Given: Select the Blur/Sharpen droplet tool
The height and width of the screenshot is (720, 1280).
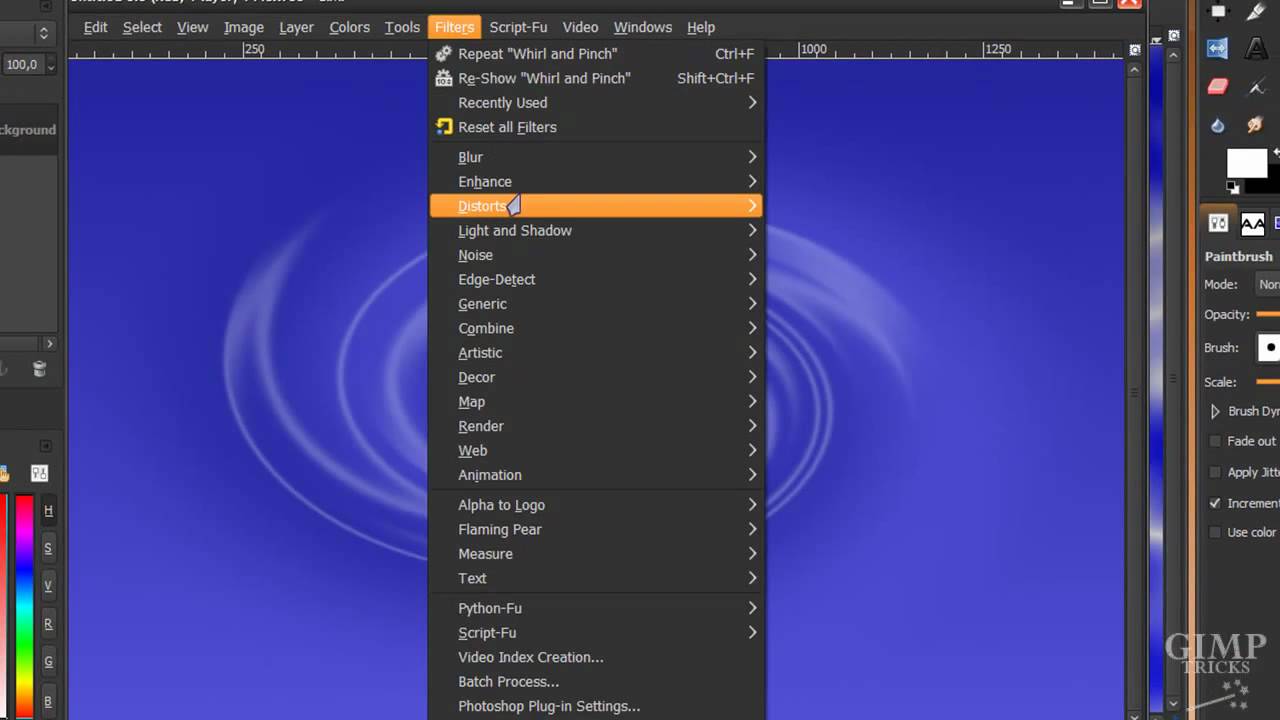Looking at the screenshot, I should (x=1217, y=125).
